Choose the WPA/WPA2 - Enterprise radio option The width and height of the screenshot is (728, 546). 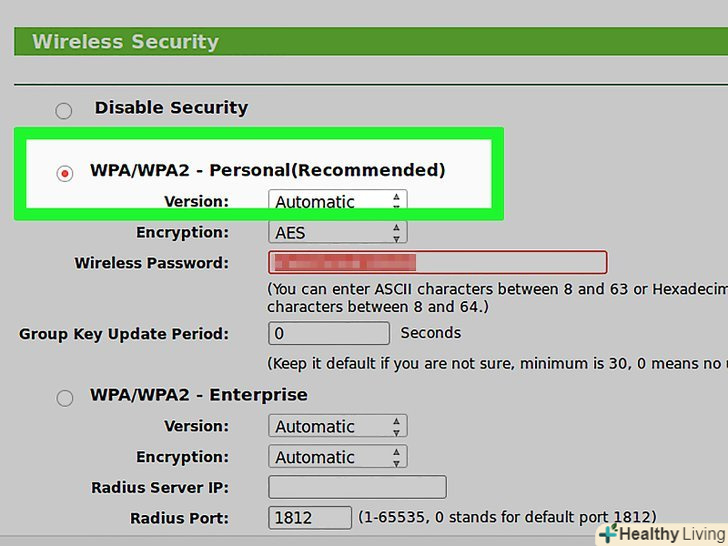pyautogui.click(x=65, y=398)
